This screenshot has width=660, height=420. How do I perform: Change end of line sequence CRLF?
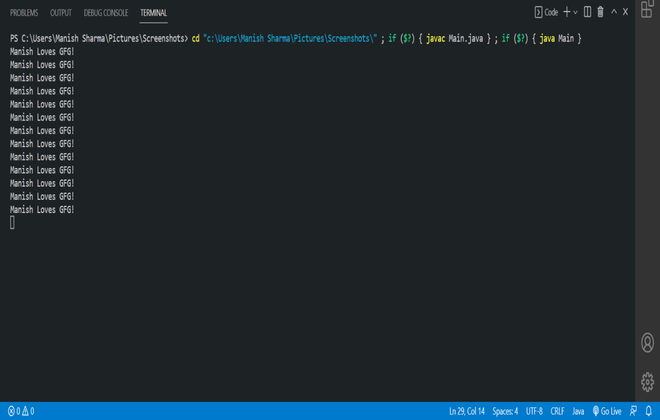[557, 411]
